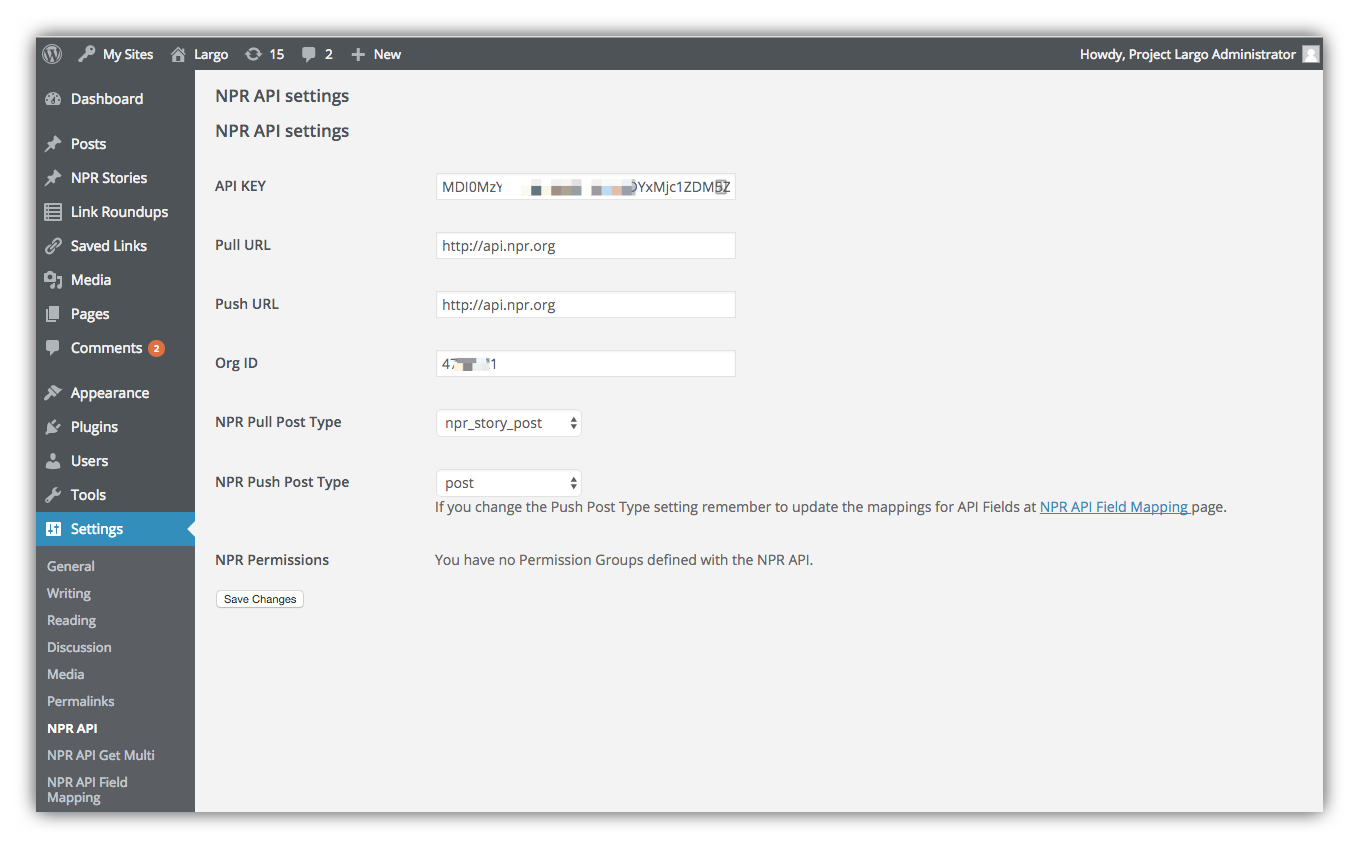Follow the NPR API Field Mapping link
1359x848 pixels.
pos(1114,507)
